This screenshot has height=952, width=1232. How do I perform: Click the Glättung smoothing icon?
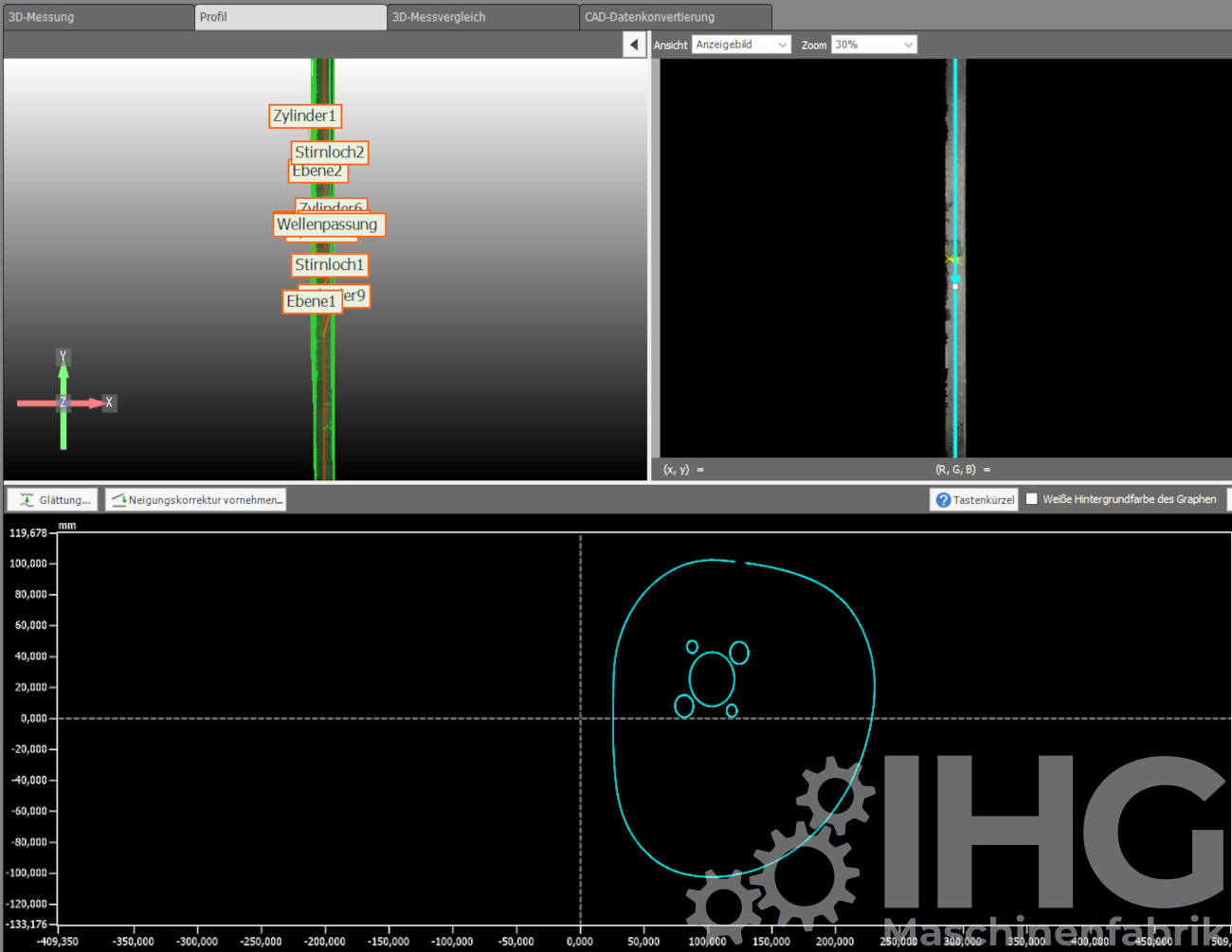pyautogui.click(x=27, y=500)
